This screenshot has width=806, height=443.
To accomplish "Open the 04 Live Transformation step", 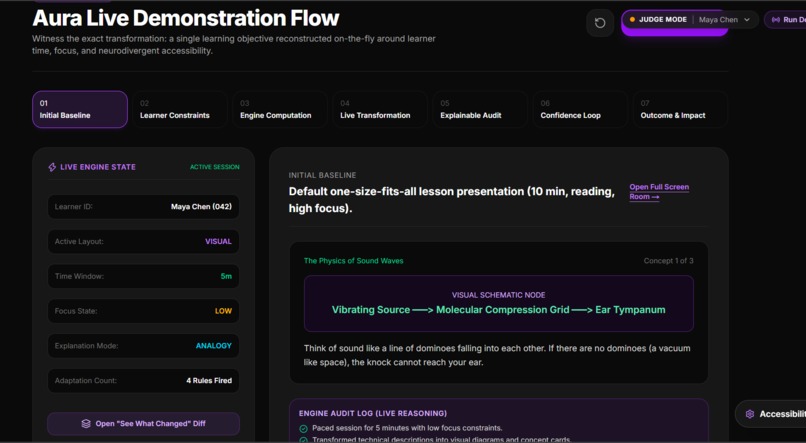I will point(380,109).
